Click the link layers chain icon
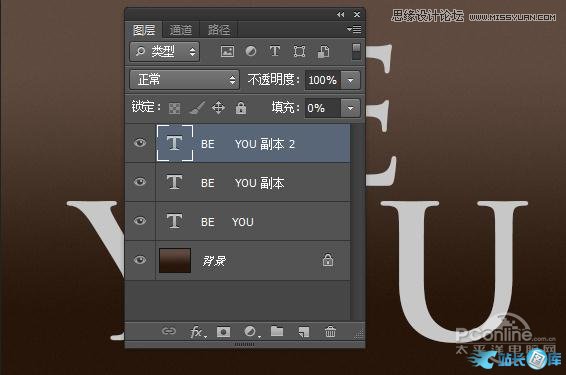566x375 pixels. click(x=169, y=331)
